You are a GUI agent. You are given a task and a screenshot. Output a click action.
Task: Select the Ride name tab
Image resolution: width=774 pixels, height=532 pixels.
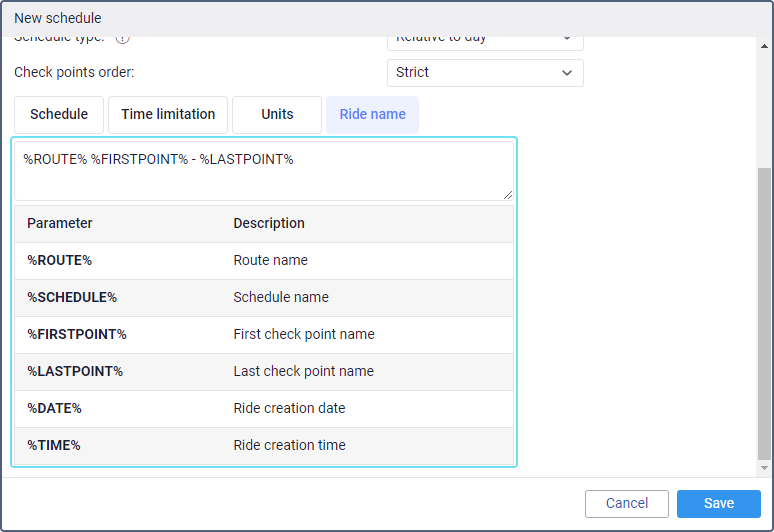click(372, 115)
